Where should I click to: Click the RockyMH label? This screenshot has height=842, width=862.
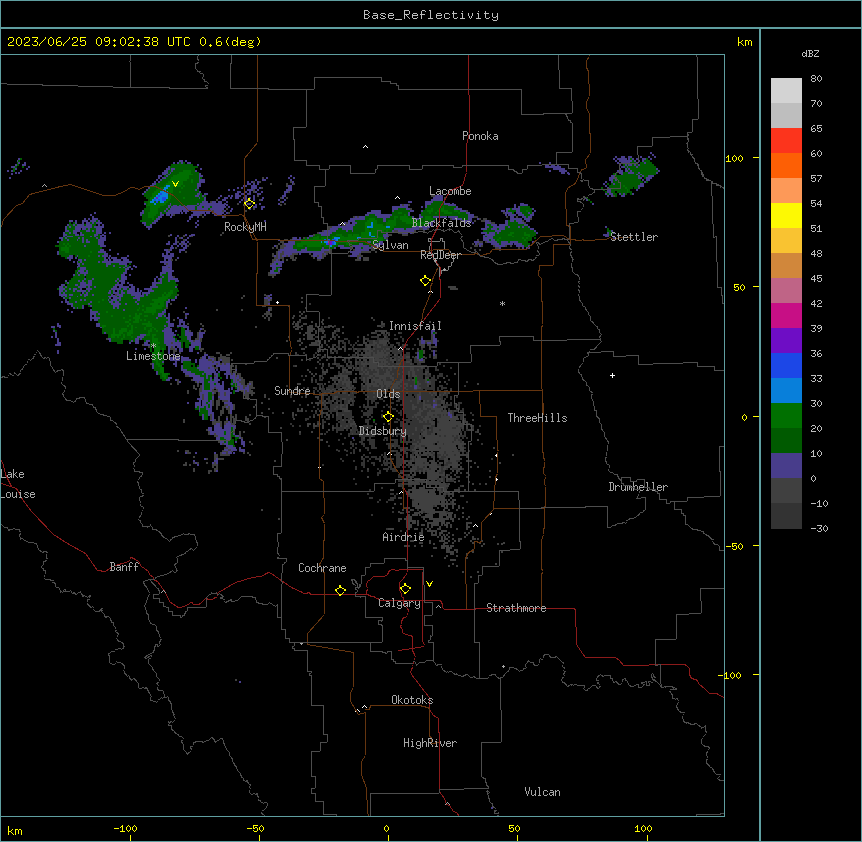pyautogui.click(x=245, y=227)
